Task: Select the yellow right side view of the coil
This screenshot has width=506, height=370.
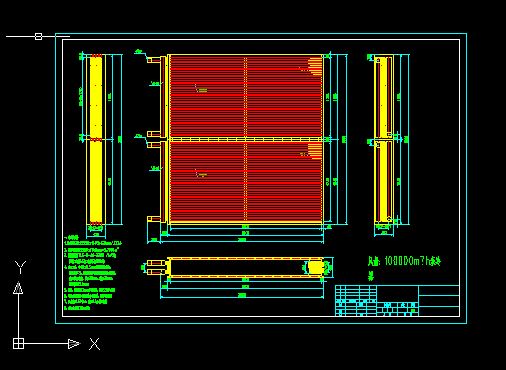Action: click(x=383, y=139)
